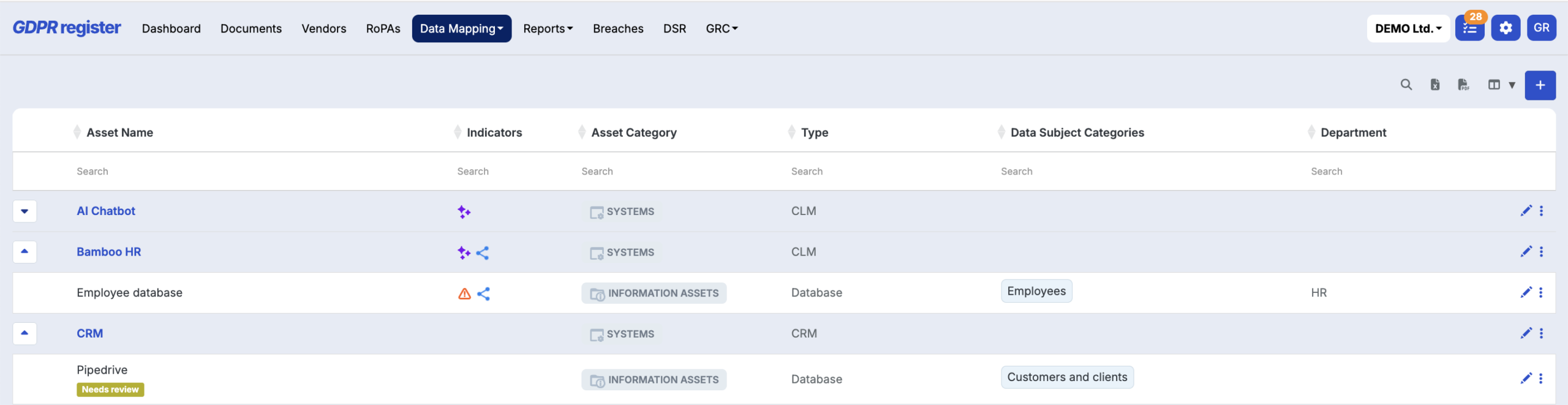
Task: Go to the Vendors tab
Action: (323, 29)
